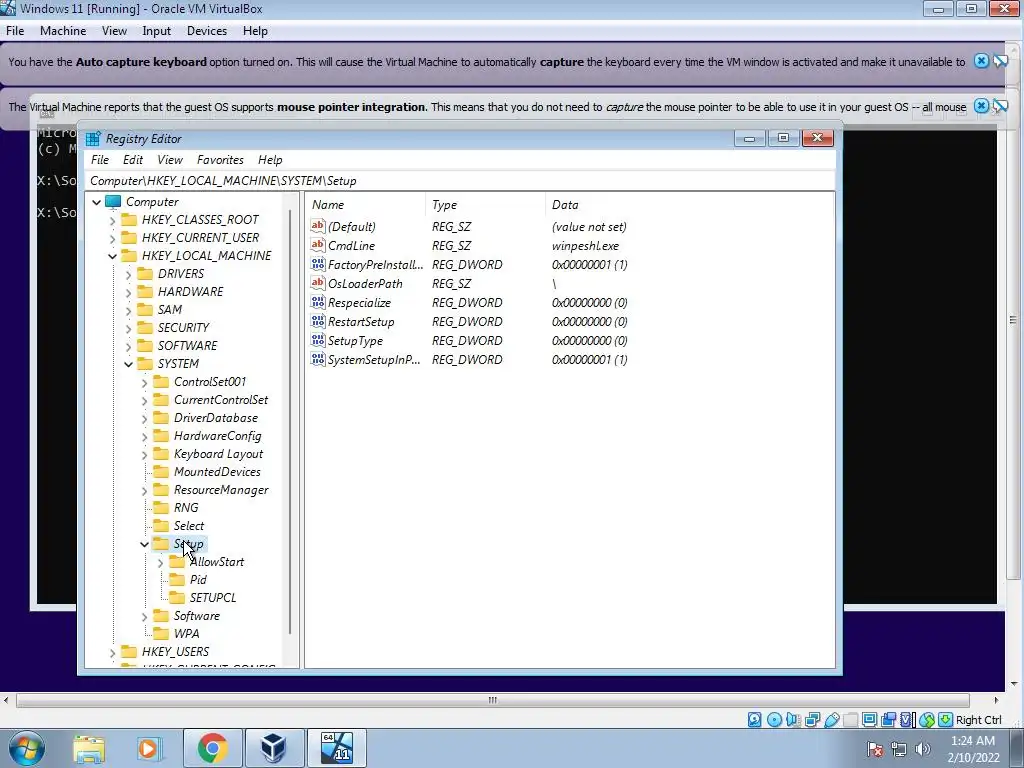Expand the DRIVERS key
The width and height of the screenshot is (1024, 768).
pos(129,274)
